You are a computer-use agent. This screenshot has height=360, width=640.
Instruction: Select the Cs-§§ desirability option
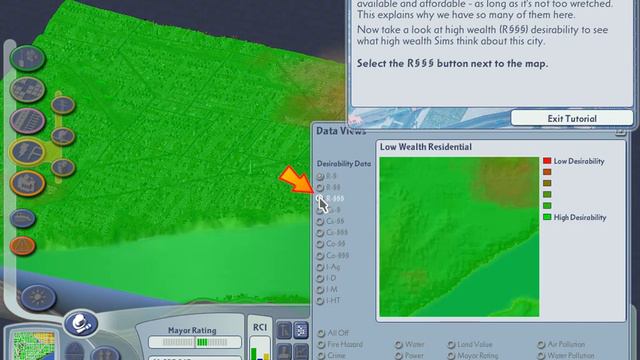[x=331, y=221]
